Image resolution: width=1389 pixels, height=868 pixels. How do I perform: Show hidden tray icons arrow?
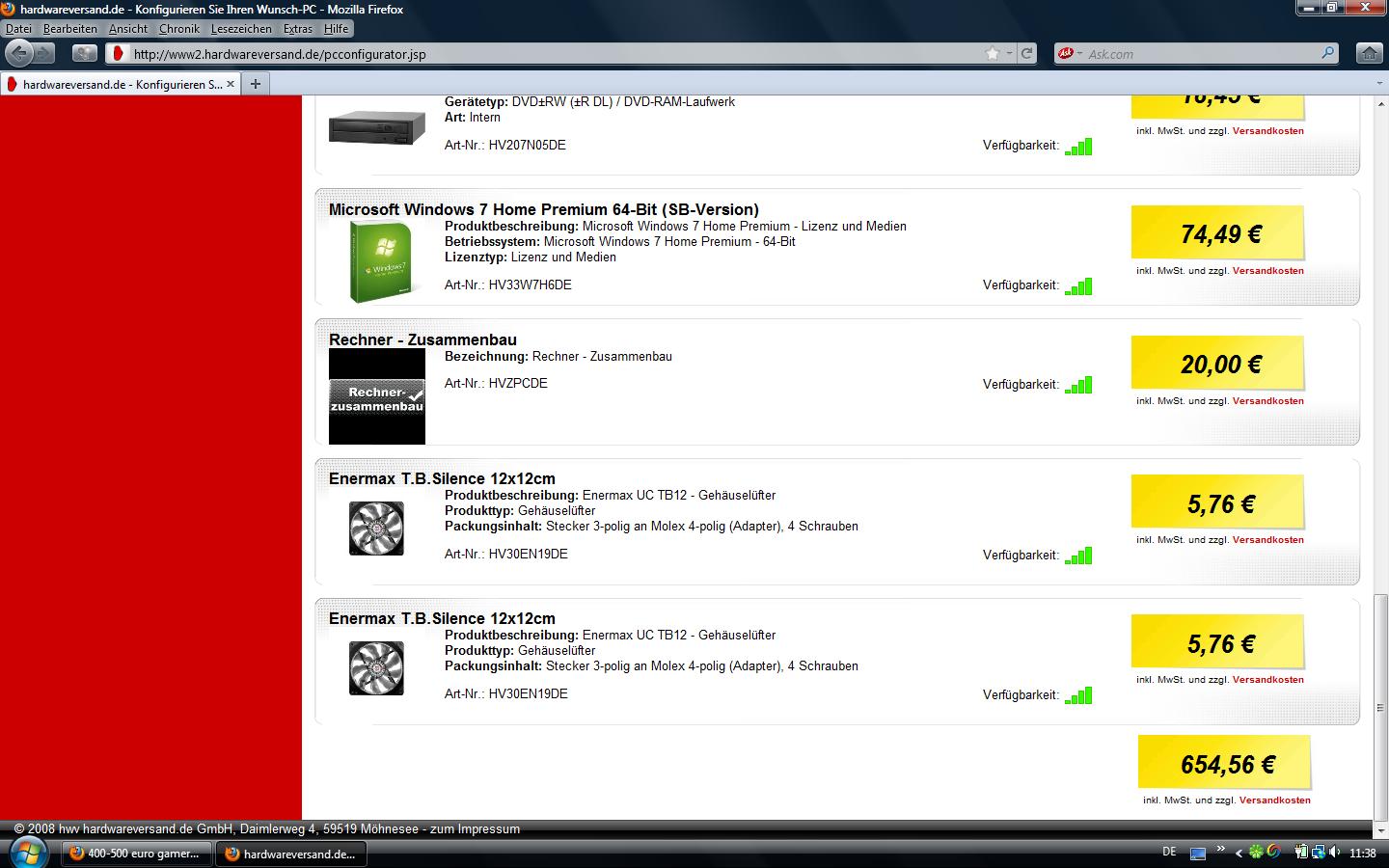pyautogui.click(x=1239, y=854)
